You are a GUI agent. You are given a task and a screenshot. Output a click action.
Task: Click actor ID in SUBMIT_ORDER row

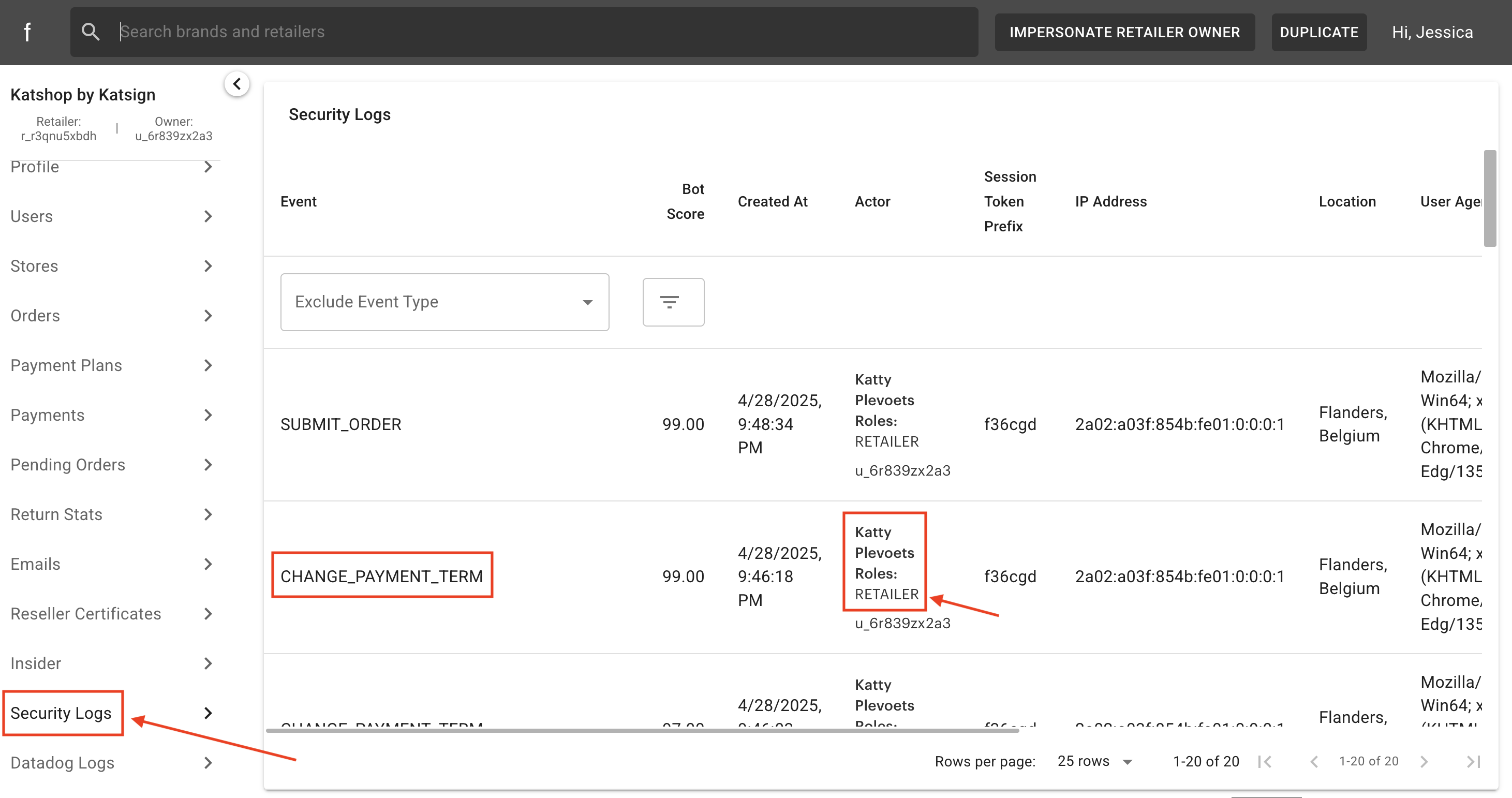click(x=902, y=470)
